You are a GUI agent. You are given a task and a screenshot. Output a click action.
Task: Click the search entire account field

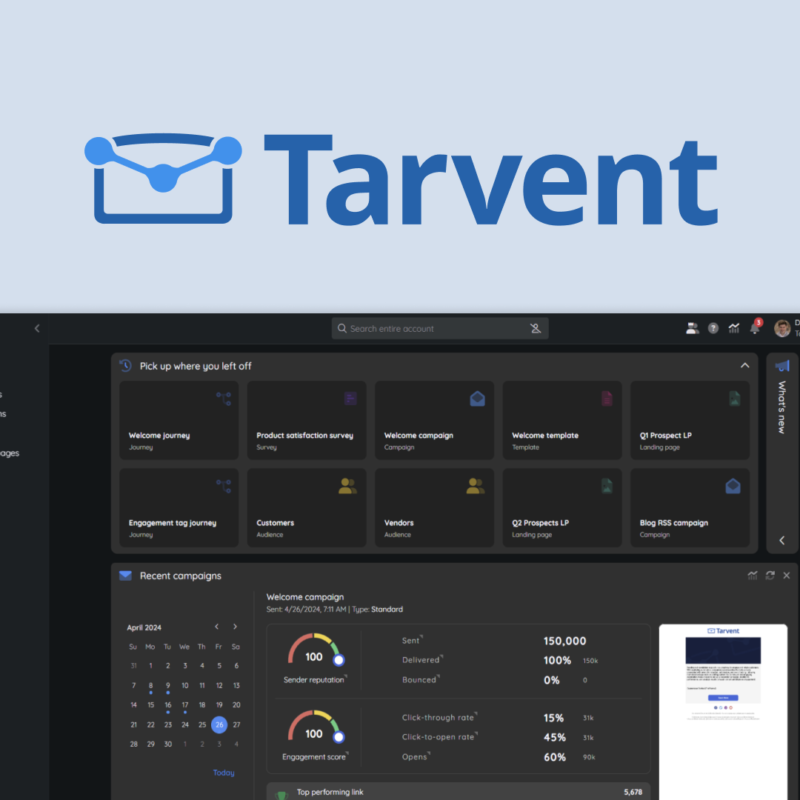440,329
